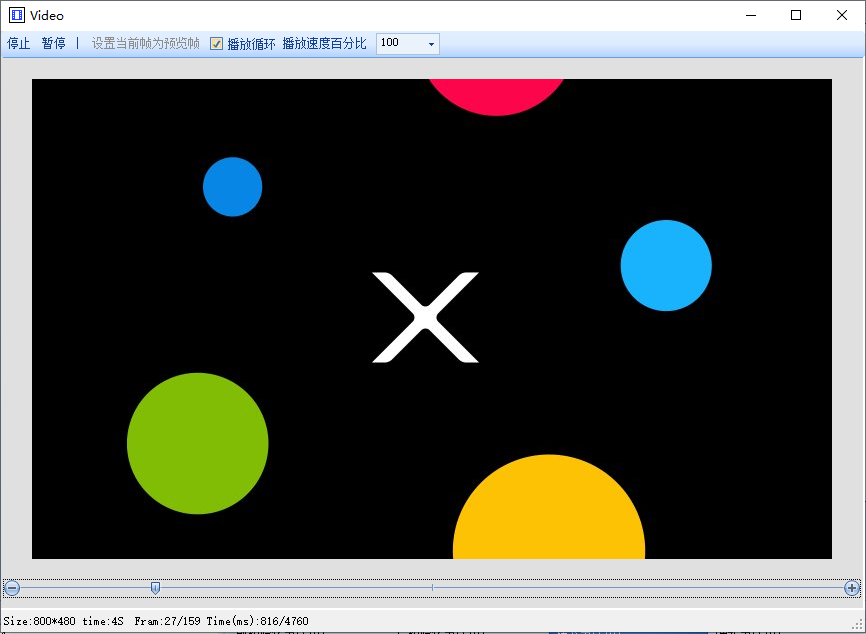This screenshot has height=634, width=866.
Task: Click the green circle in the video
Action: click(197, 444)
